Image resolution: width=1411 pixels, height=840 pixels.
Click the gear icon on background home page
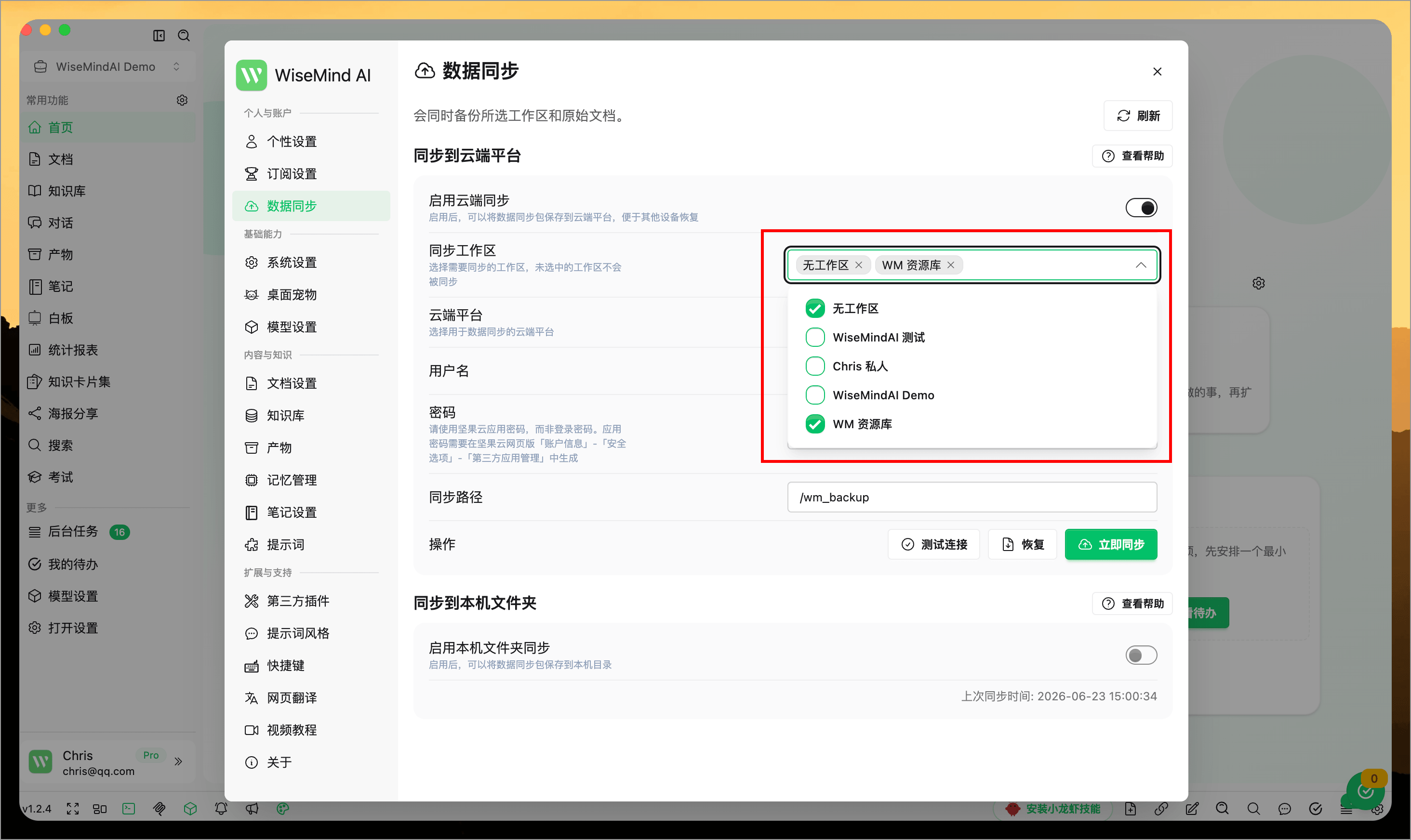pyautogui.click(x=1258, y=283)
